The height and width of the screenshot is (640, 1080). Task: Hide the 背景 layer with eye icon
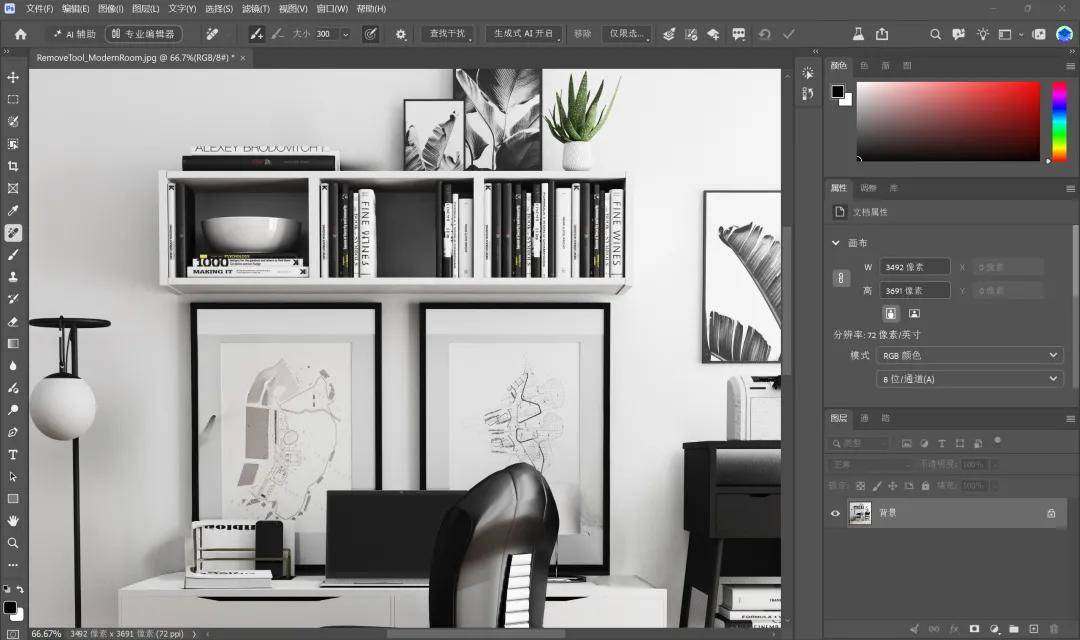(835, 513)
